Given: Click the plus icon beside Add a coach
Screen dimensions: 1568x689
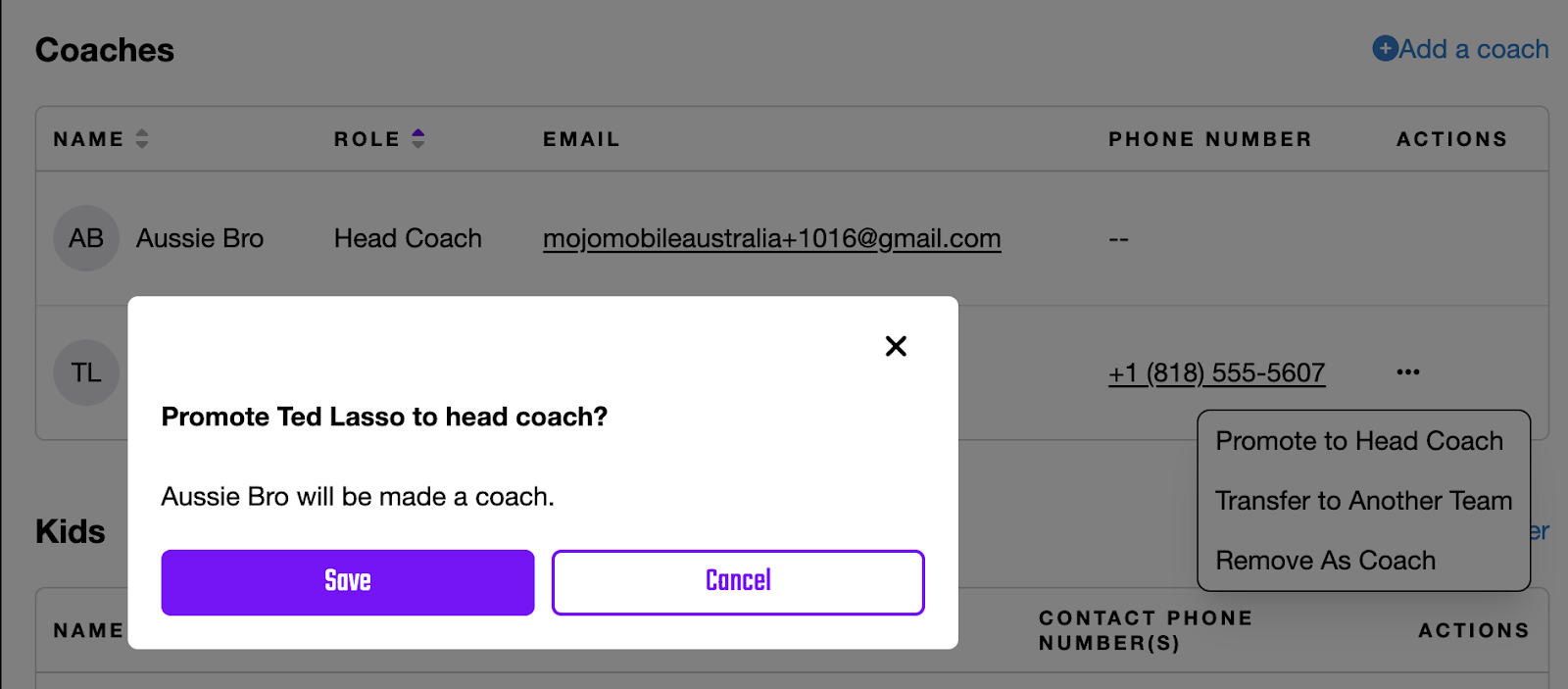Looking at the screenshot, I should pyautogui.click(x=1385, y=48).
